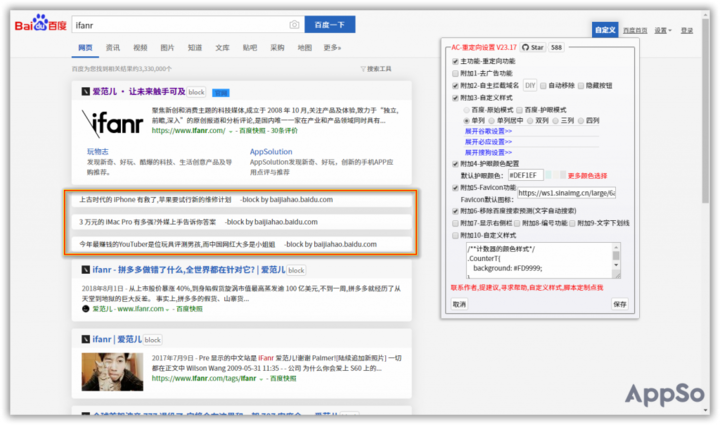Select 百度-原始模式 radio button
This screenshot has height=425, width=720.
click(467, 110)
